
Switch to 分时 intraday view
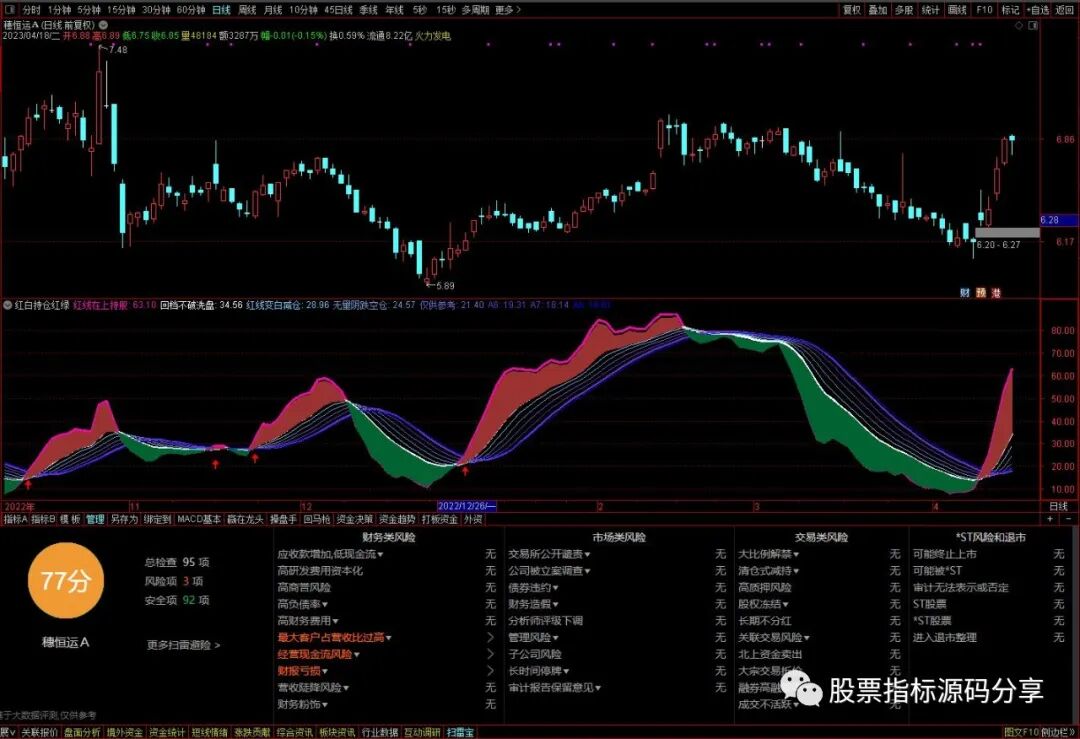tap(32, 10)
